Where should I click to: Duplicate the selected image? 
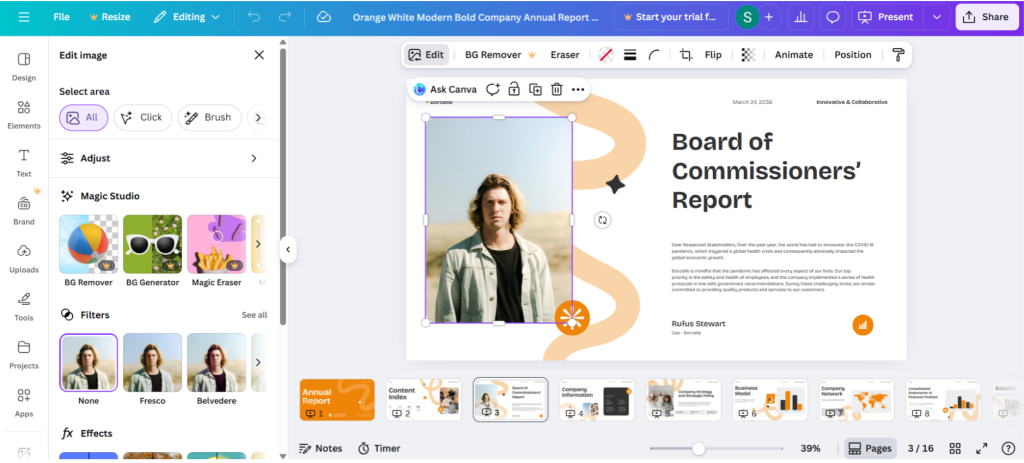536,89
